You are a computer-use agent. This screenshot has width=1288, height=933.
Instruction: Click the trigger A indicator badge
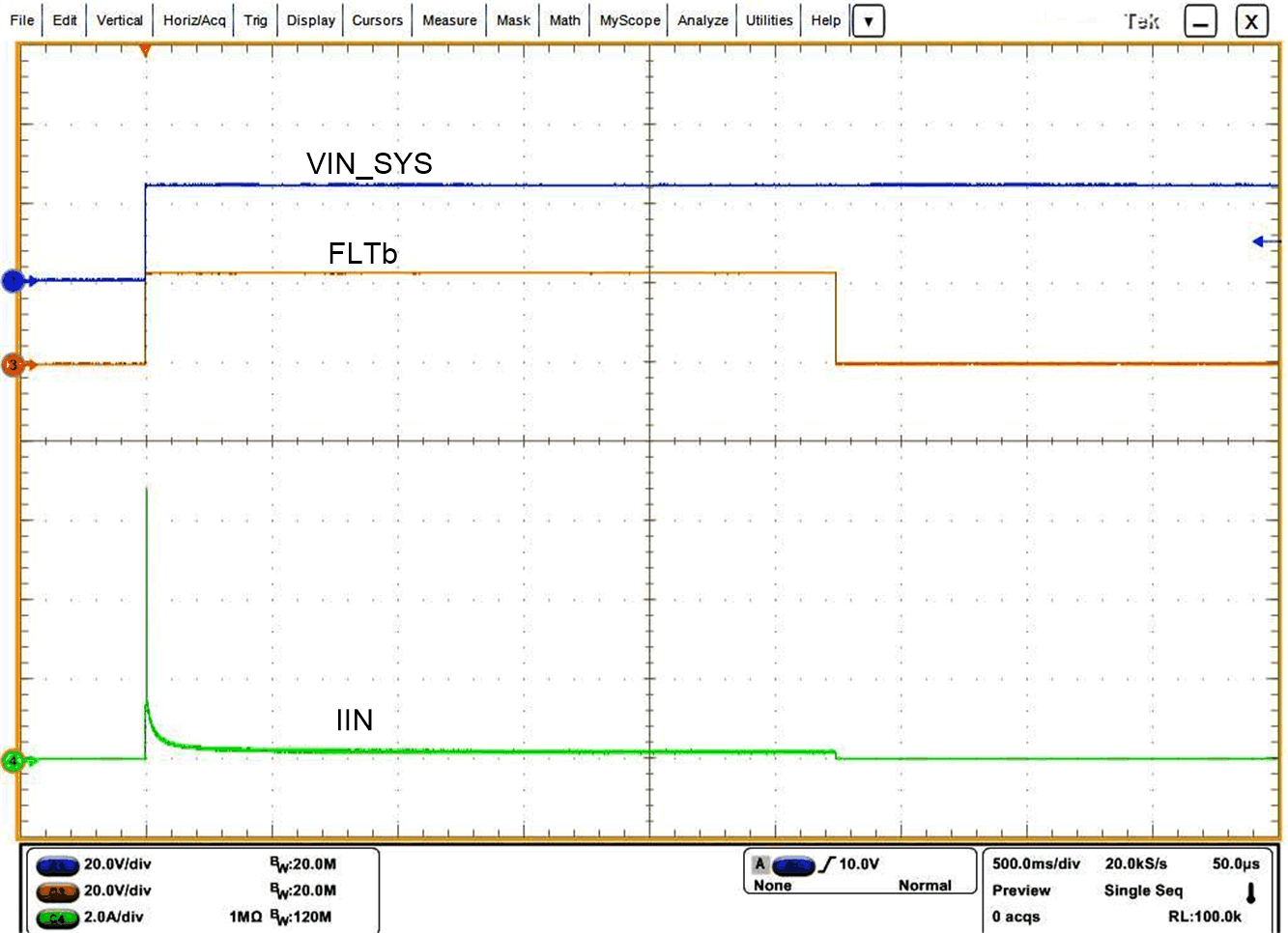point(760,864)
